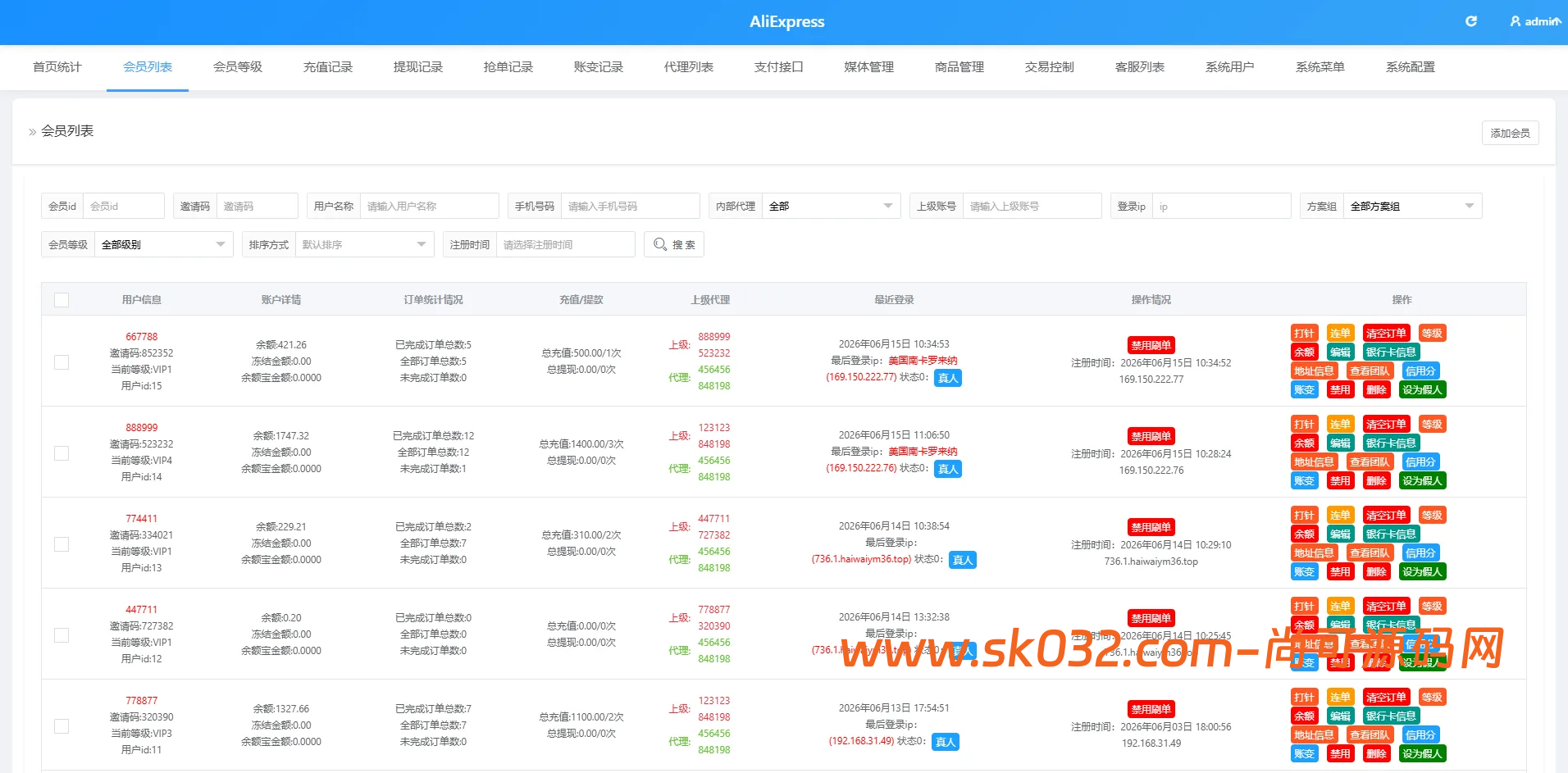Screen dimensions: 1568x773
Task: Click 余额 for user 667788
Action: (1304, 352)
